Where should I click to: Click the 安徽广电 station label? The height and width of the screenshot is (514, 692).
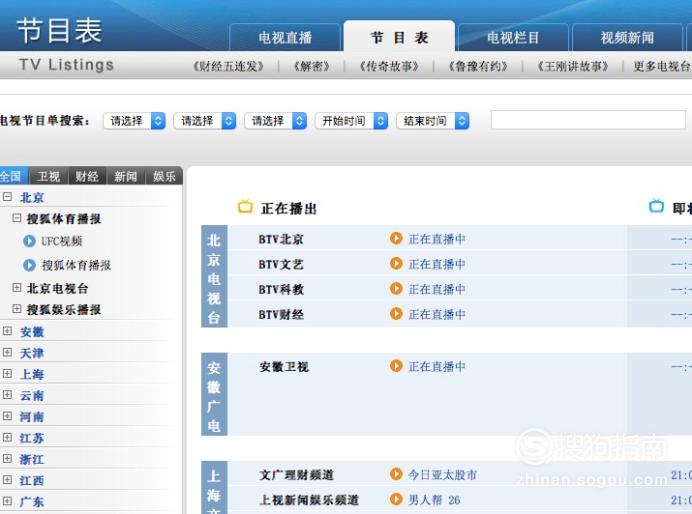214,395
